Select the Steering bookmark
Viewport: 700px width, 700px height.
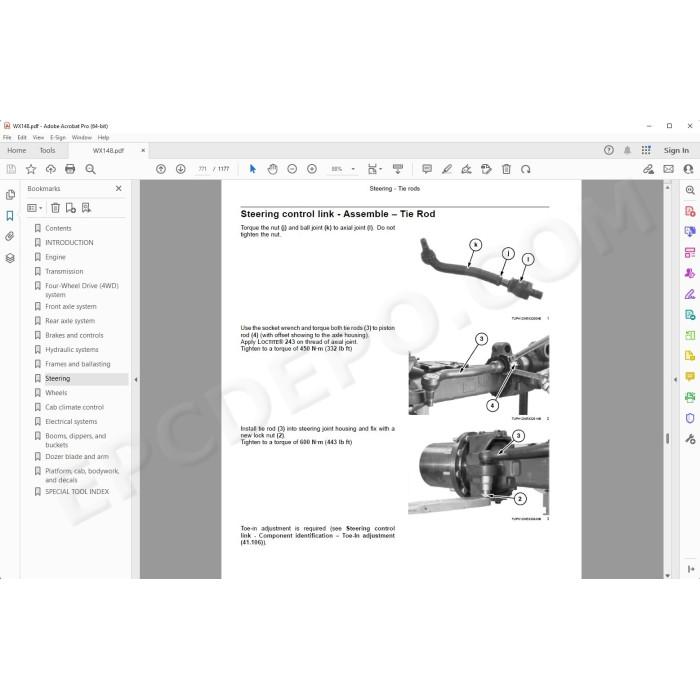(x=58, y=379)
